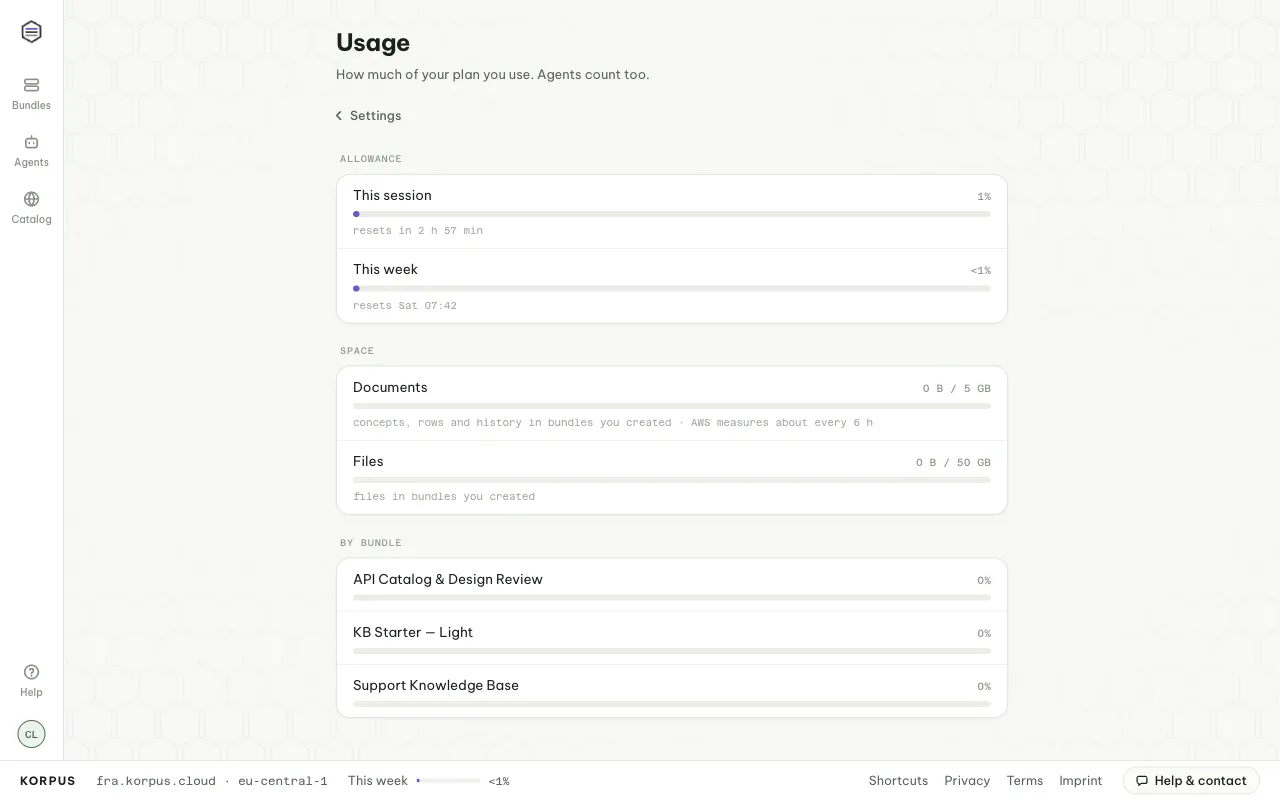Open Bundles from the sidebar icon
The image size is (1280, 800).
tap(31, 85)
